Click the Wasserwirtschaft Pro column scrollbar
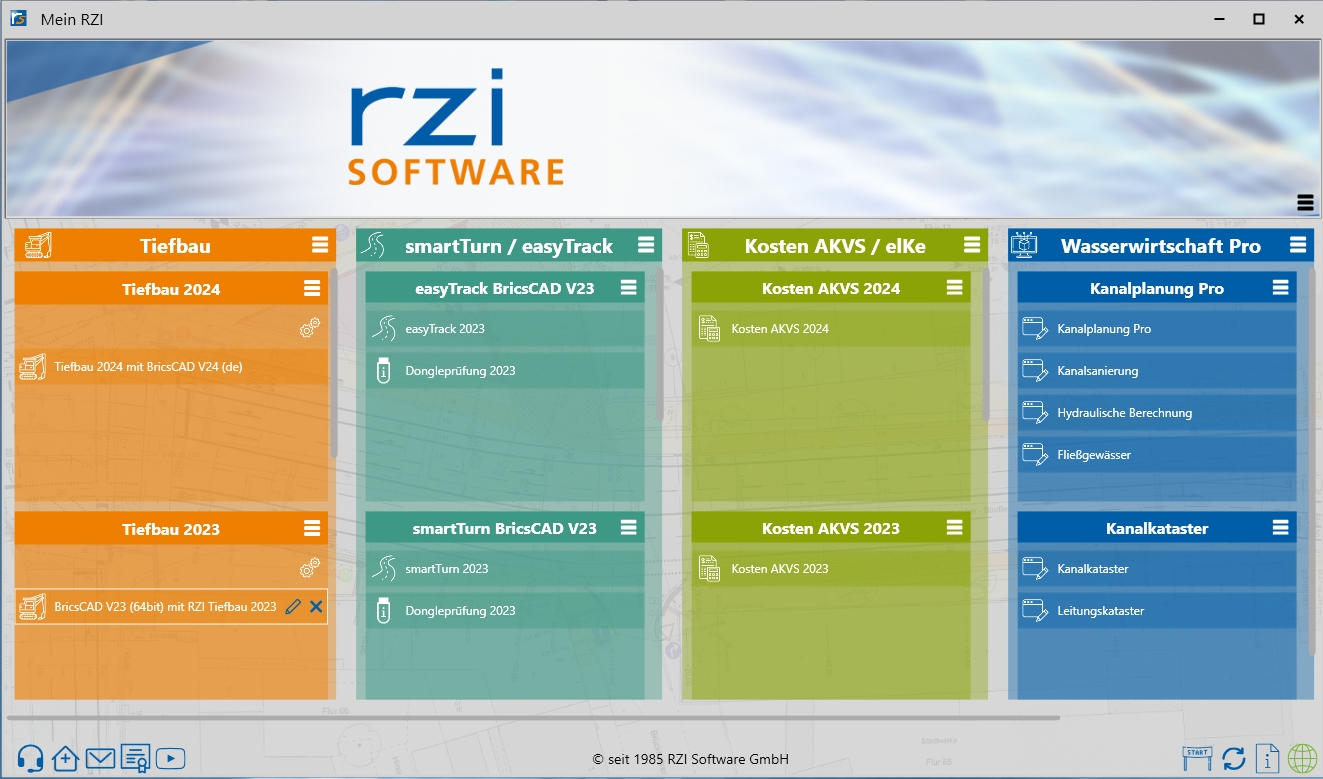The image size is (1323, 779). (1312, 460)
